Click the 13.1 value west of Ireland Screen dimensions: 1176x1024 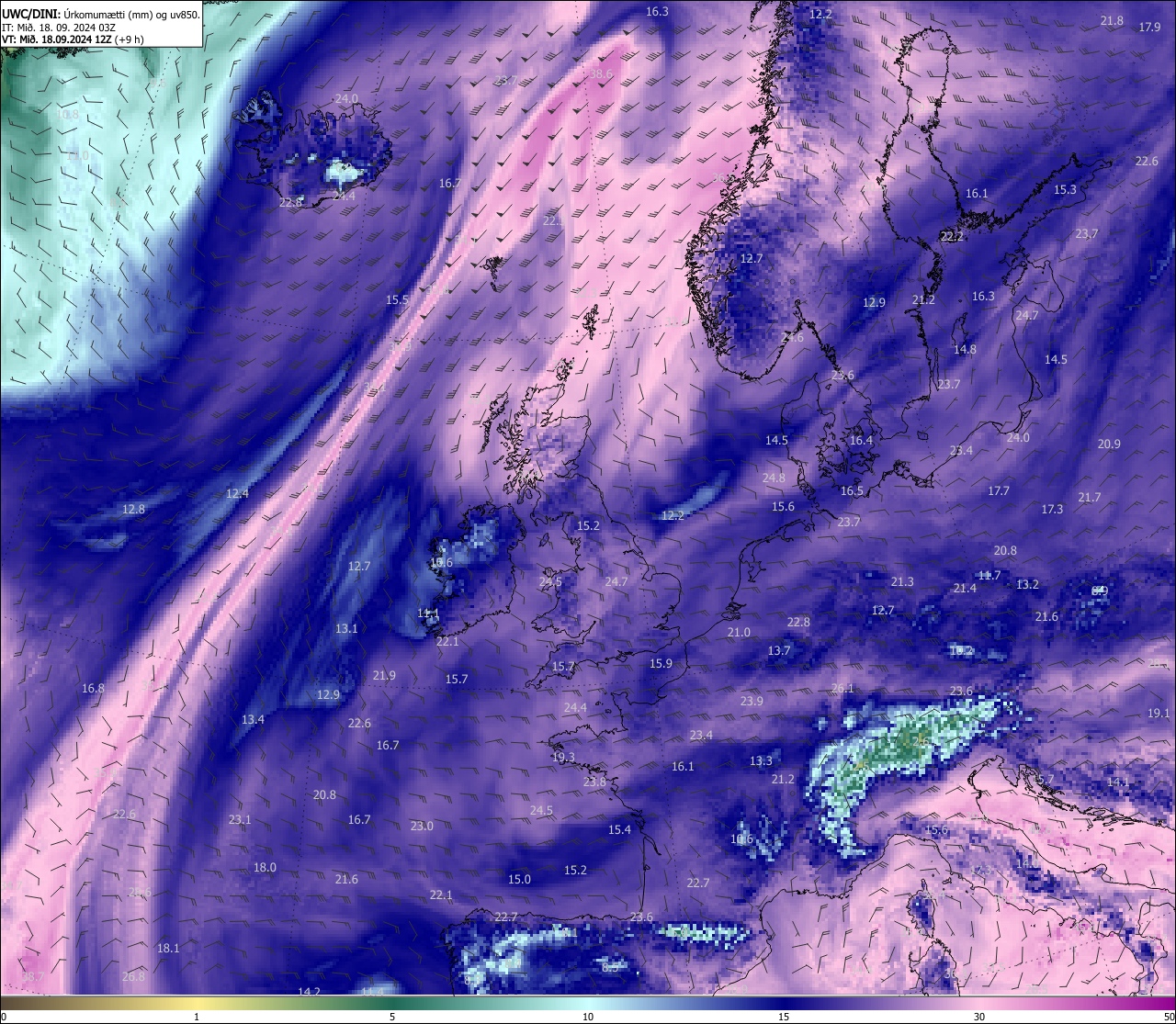tap(346, 628)
